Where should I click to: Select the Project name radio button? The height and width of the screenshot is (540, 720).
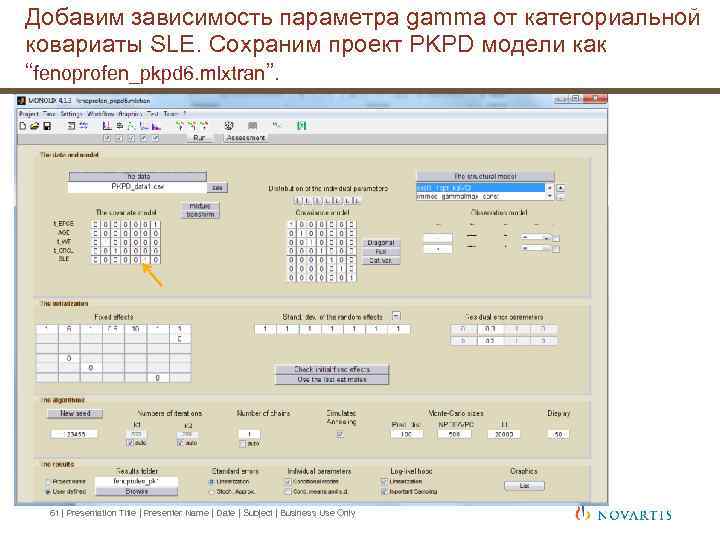pos(47,482)
